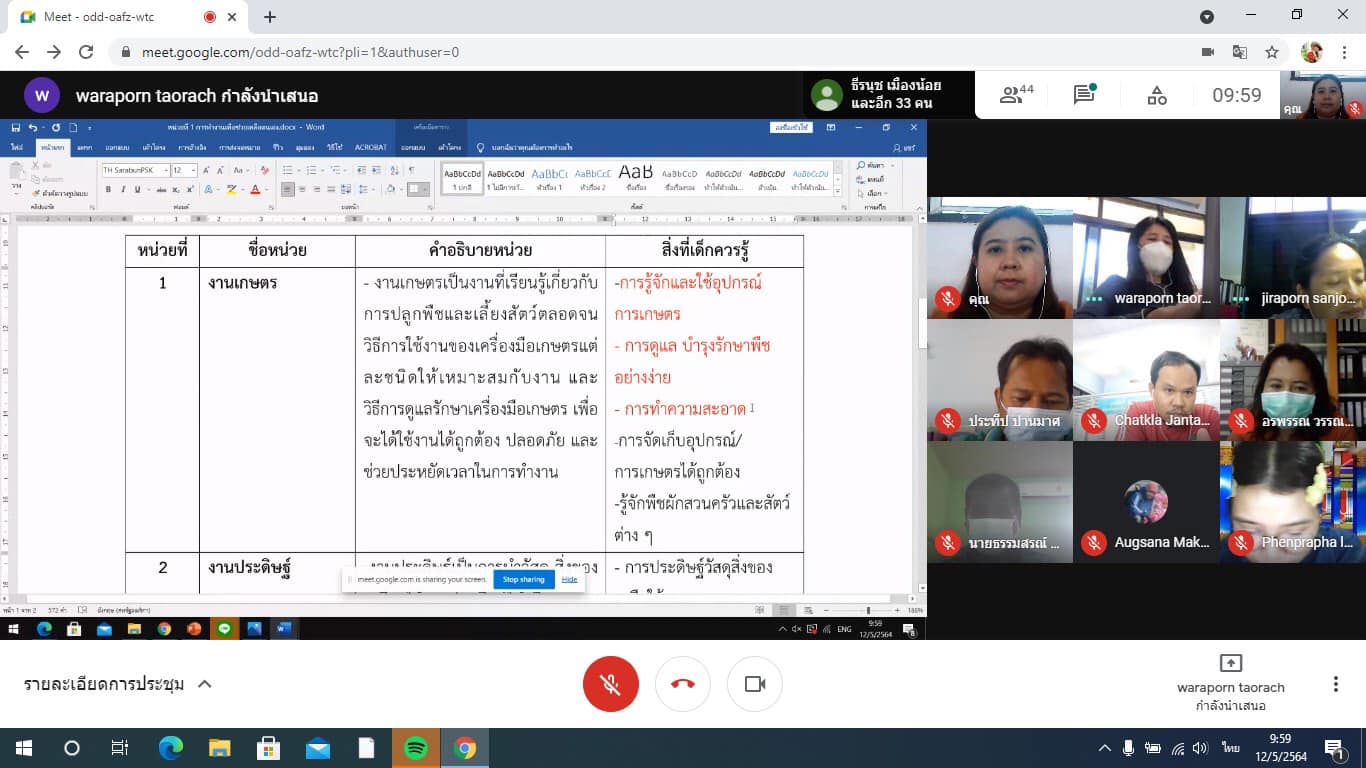1366x768 pixels.
Task: Switch to the ไฟล์ (File) tab in Word
Action: point(17,147)
